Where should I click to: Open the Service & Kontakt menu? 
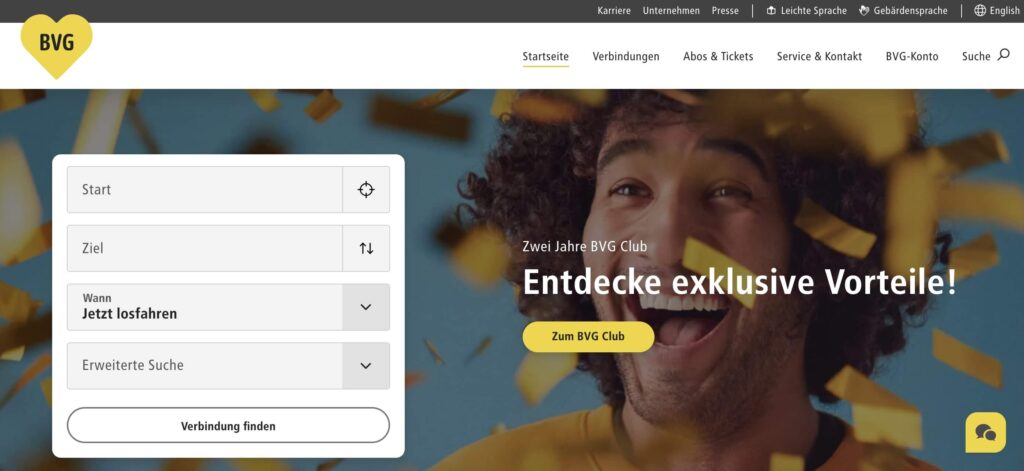819,56
